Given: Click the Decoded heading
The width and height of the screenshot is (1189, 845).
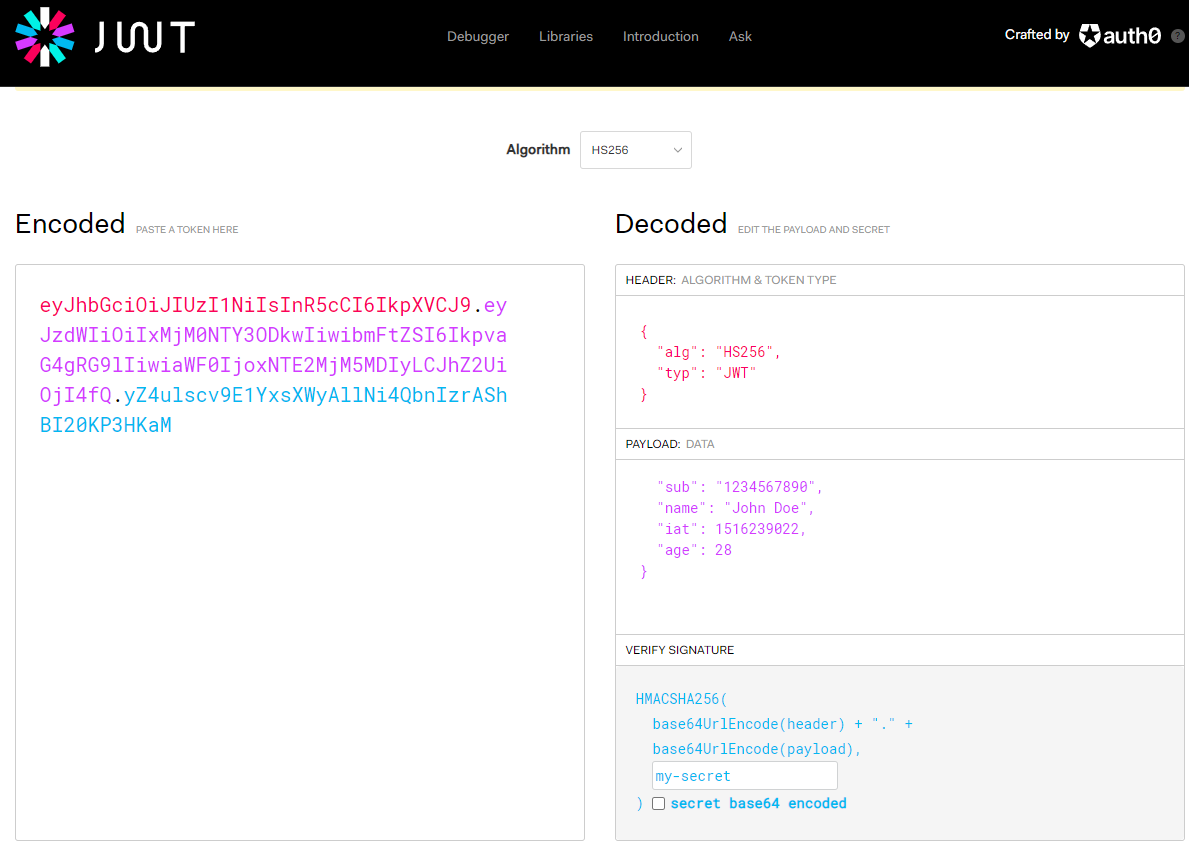Looking at the screenshot, I should [x=671, y=224].
